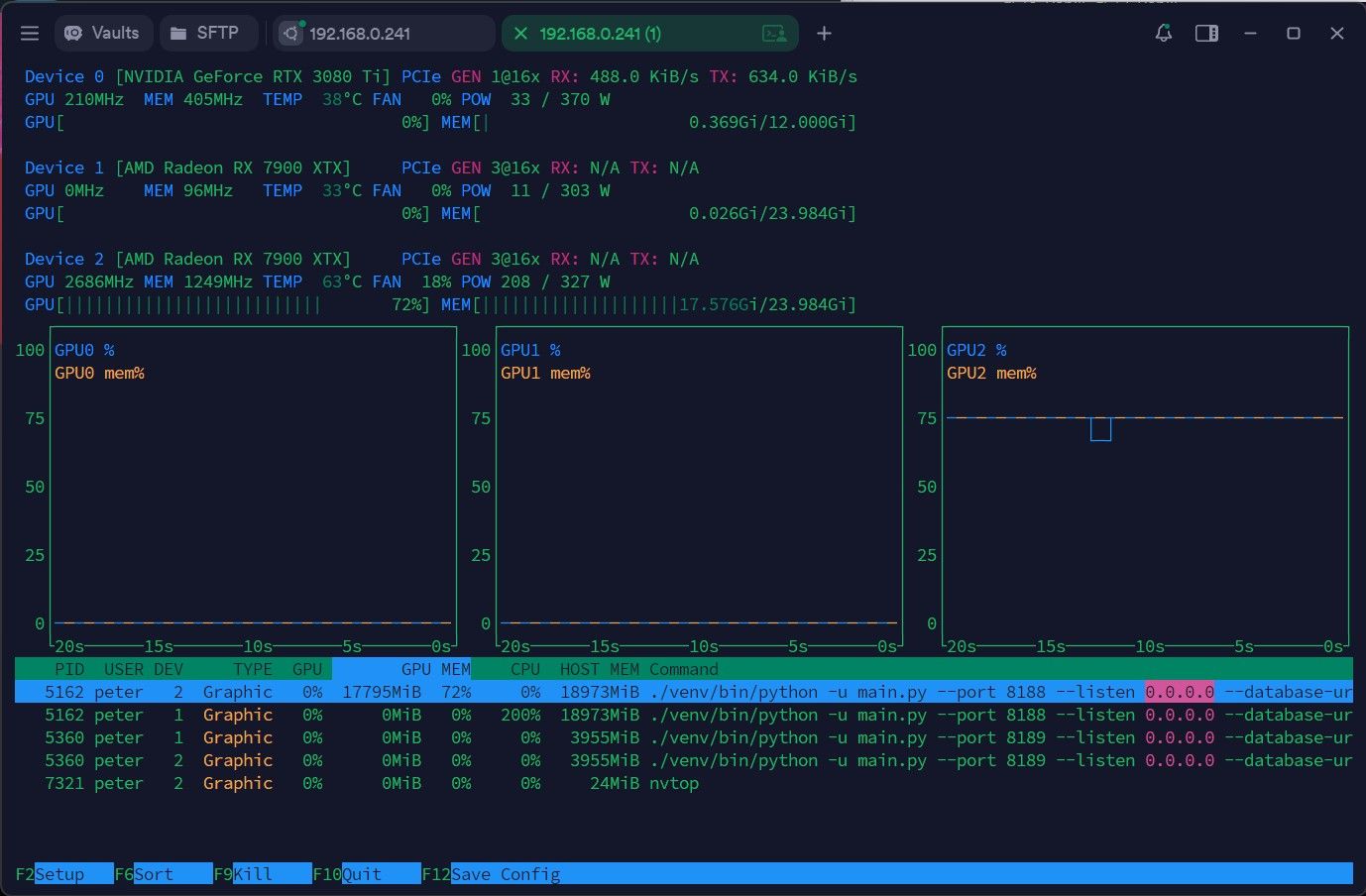Open the F2 Setup menu
The width and height of the screenshot is (1366, 896).
click(x=59, y=874)
